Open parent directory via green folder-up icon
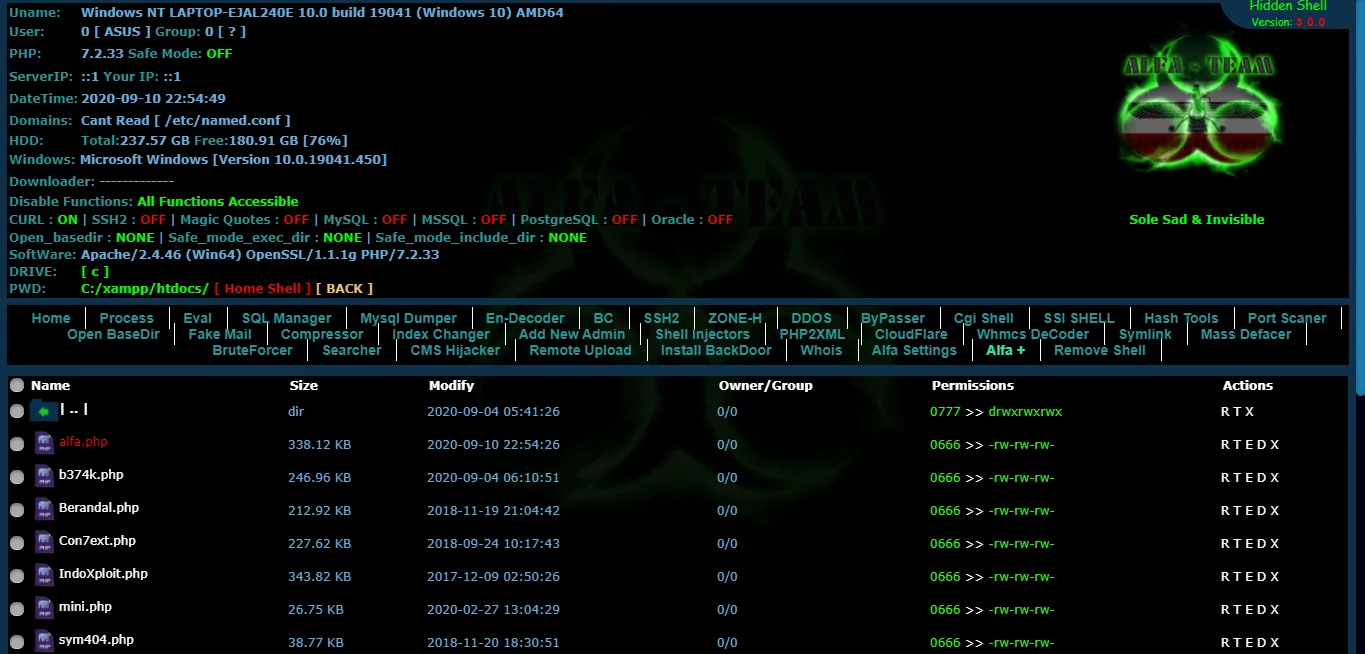1365x654 pixels. 44,409
